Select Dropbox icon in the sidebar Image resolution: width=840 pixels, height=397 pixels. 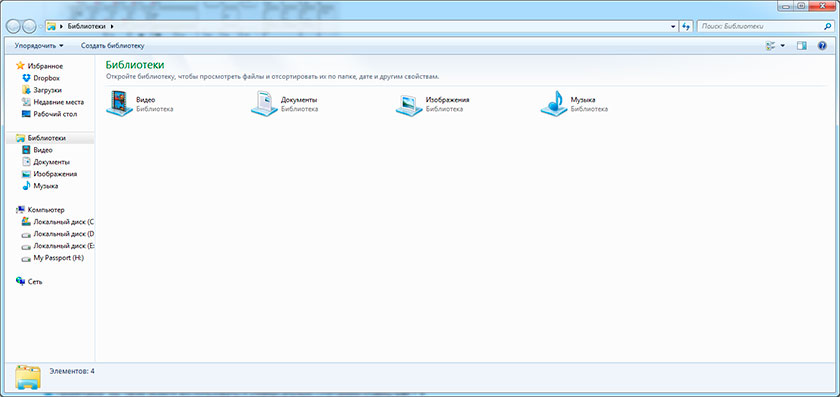pyautogui.click(x=26, y=78)
